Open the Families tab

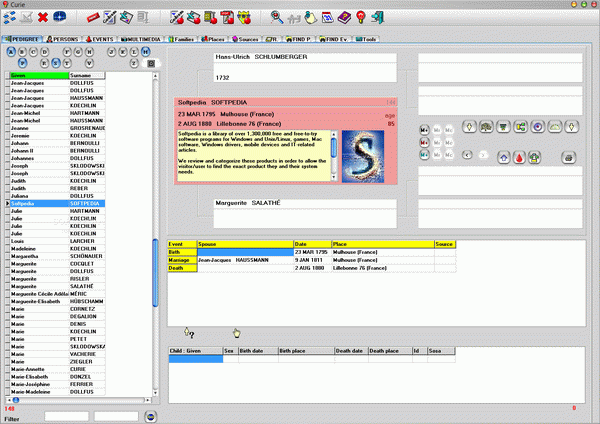click(x=182, y=39)
